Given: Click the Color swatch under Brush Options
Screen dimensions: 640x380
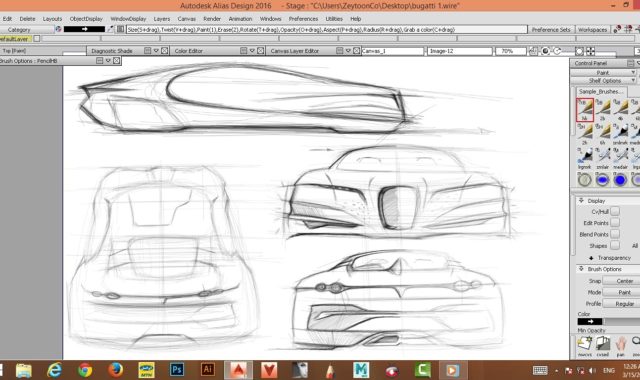Looking at the screenshot, I should point(589,322).
